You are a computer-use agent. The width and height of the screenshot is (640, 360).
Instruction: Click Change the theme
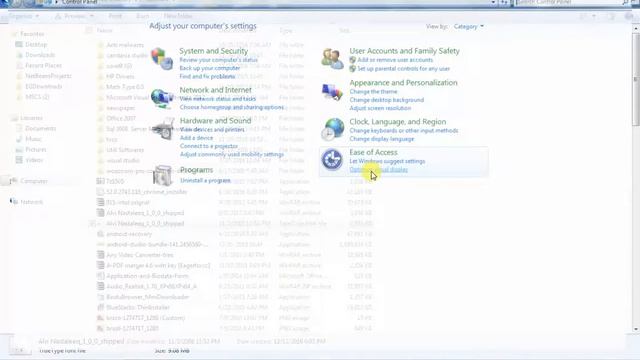coord(373,91)
